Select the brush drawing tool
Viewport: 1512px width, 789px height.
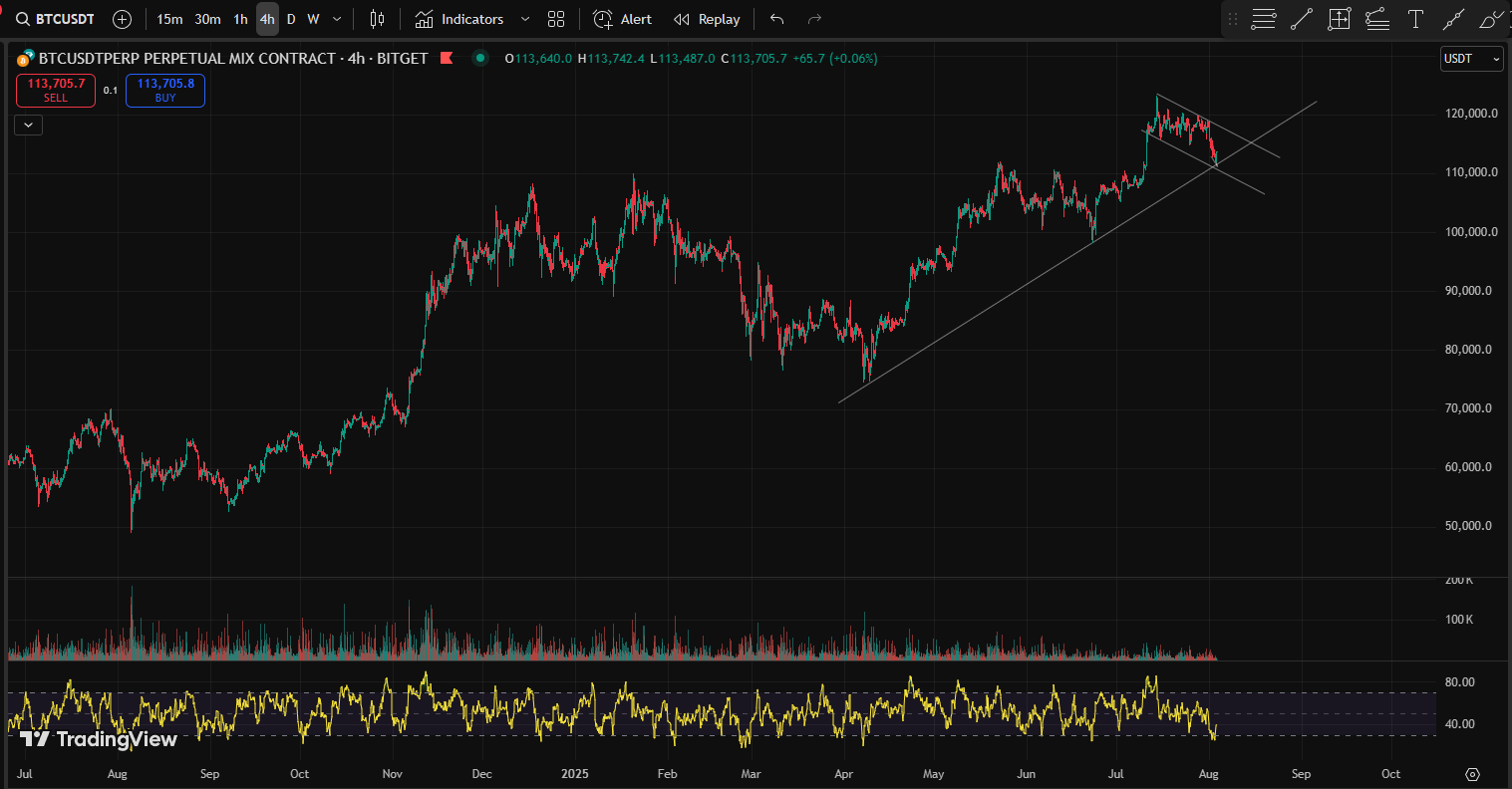pyautogui.click(x=1491, y=19)
